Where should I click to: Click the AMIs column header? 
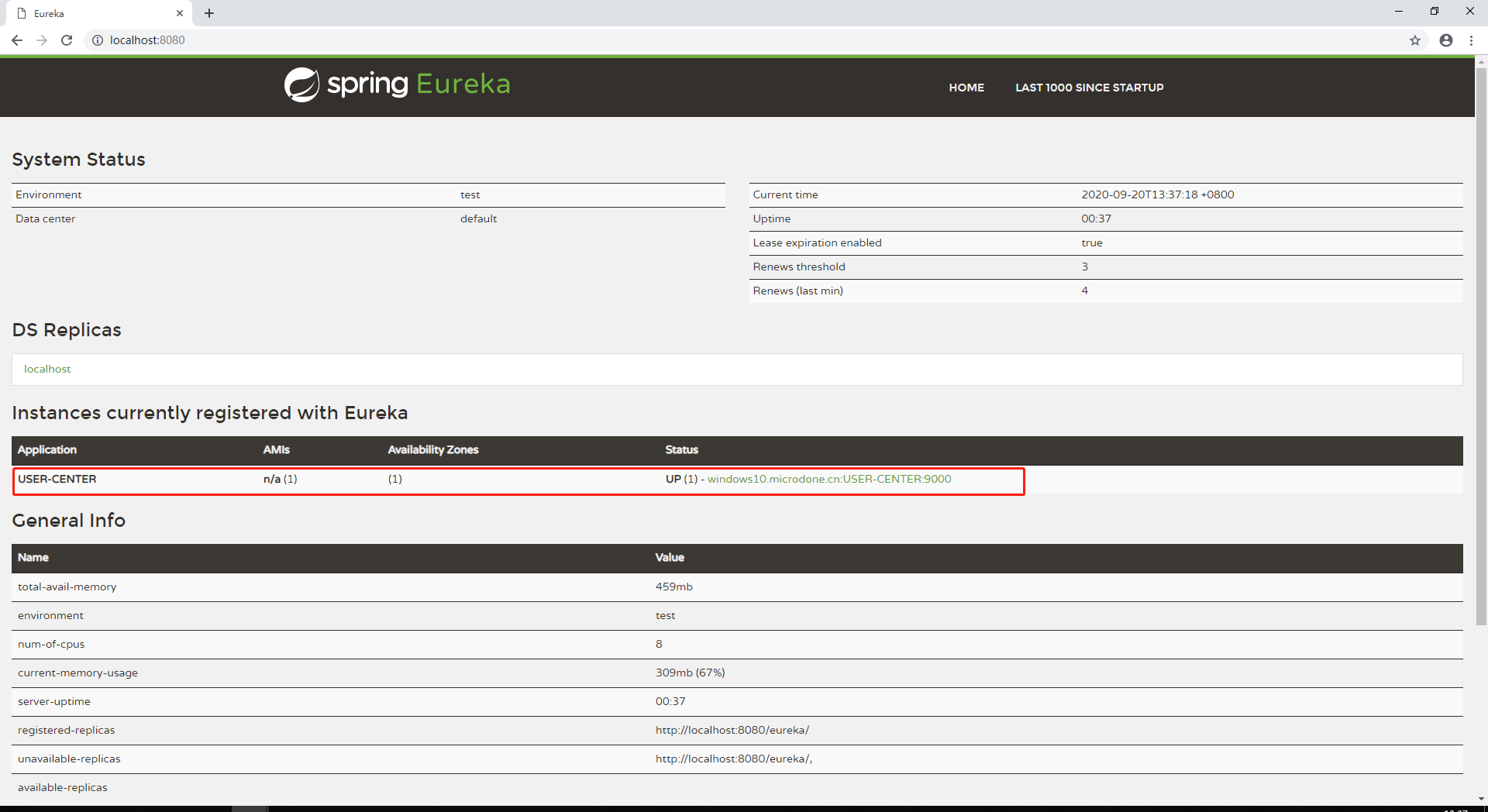tap(277, 449)
